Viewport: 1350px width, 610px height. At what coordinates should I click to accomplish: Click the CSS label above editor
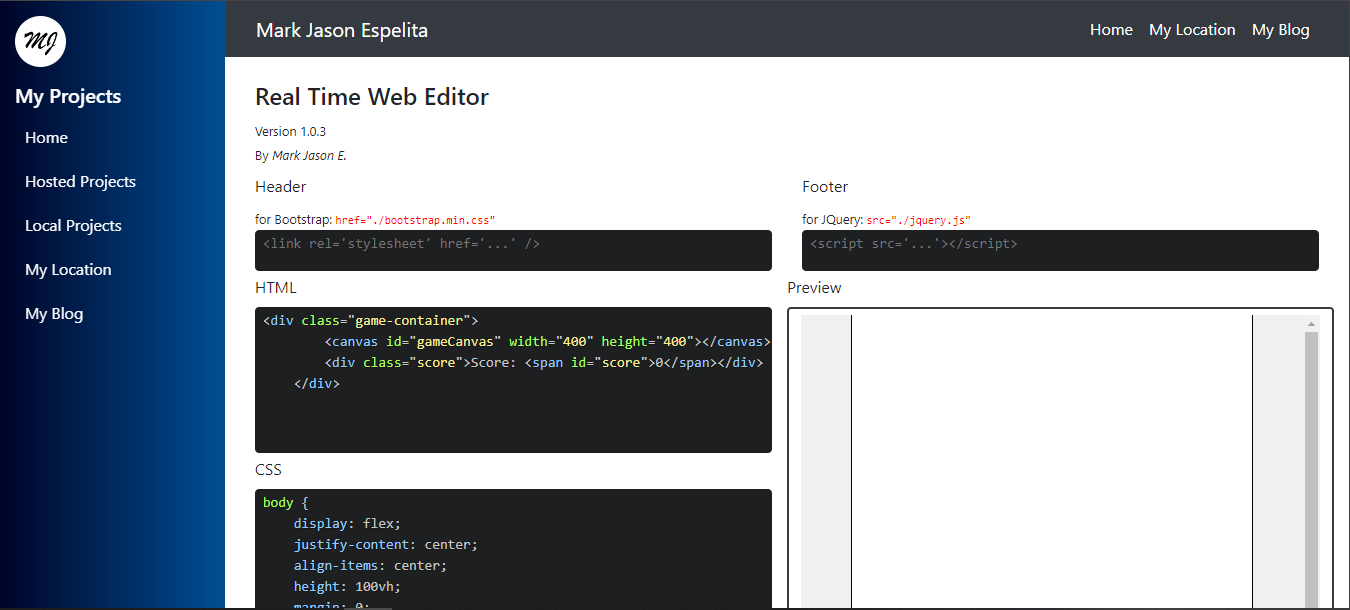(268, 470)
